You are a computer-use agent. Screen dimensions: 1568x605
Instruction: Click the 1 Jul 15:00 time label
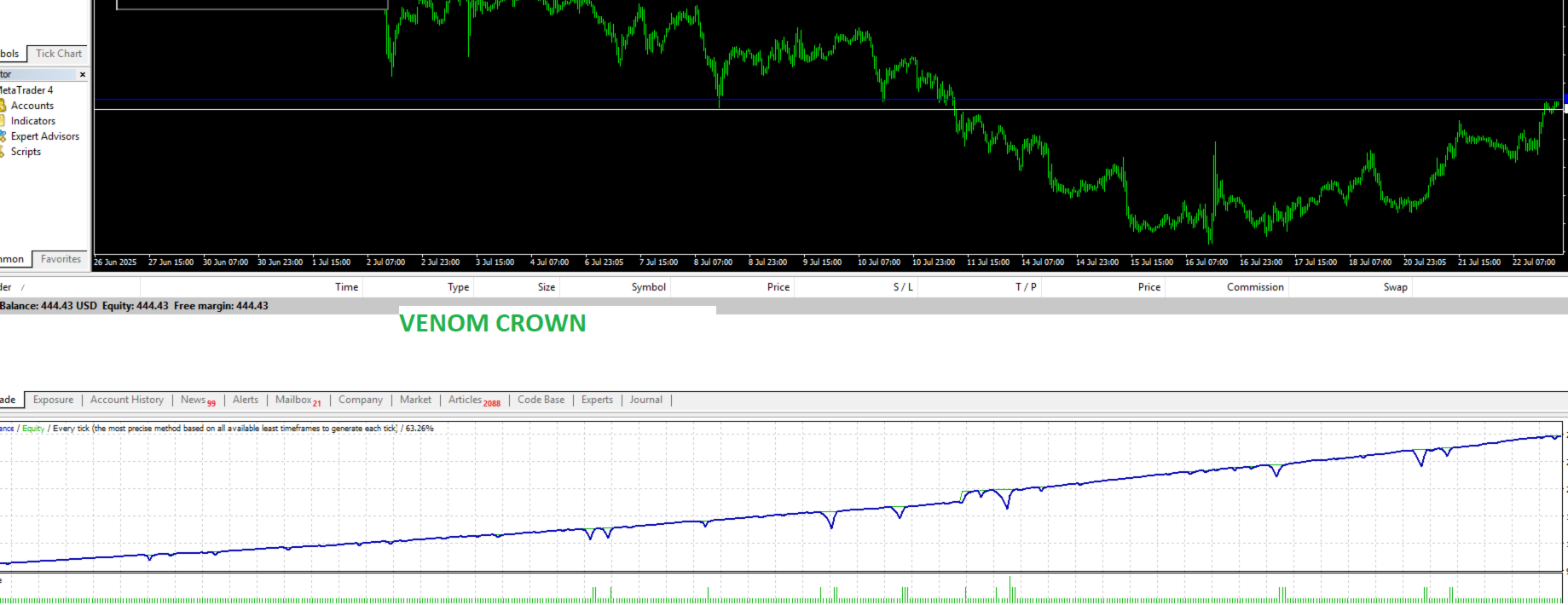point(332,262)
